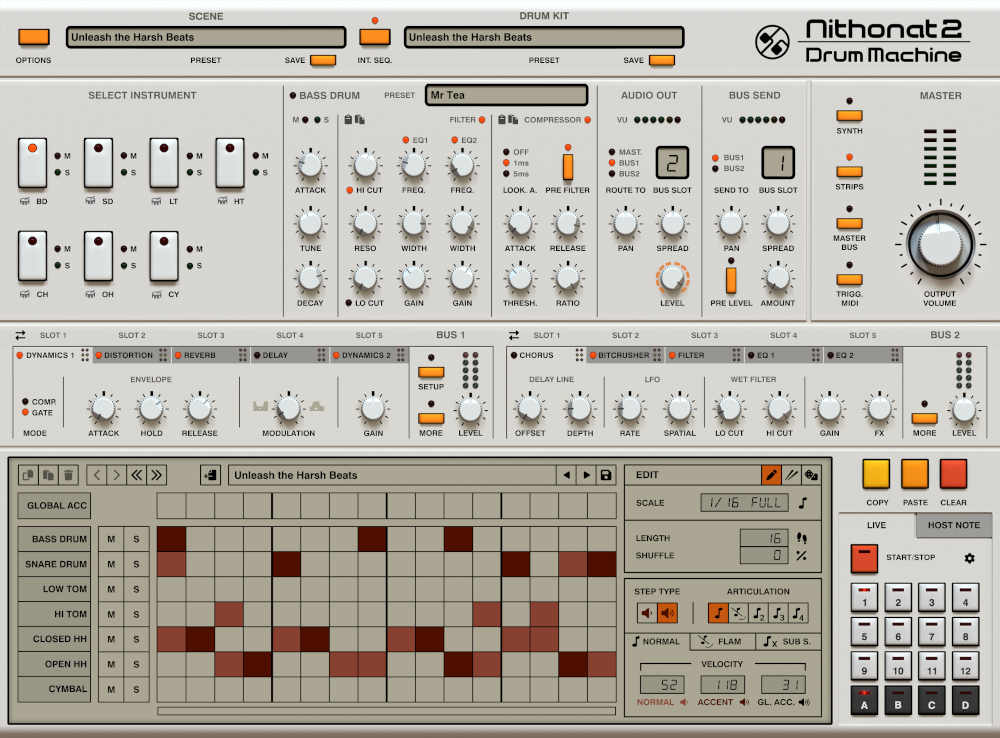Switch to the SUB S. step mode tab
1000x738 pixels.
click(x=790, y=641)
